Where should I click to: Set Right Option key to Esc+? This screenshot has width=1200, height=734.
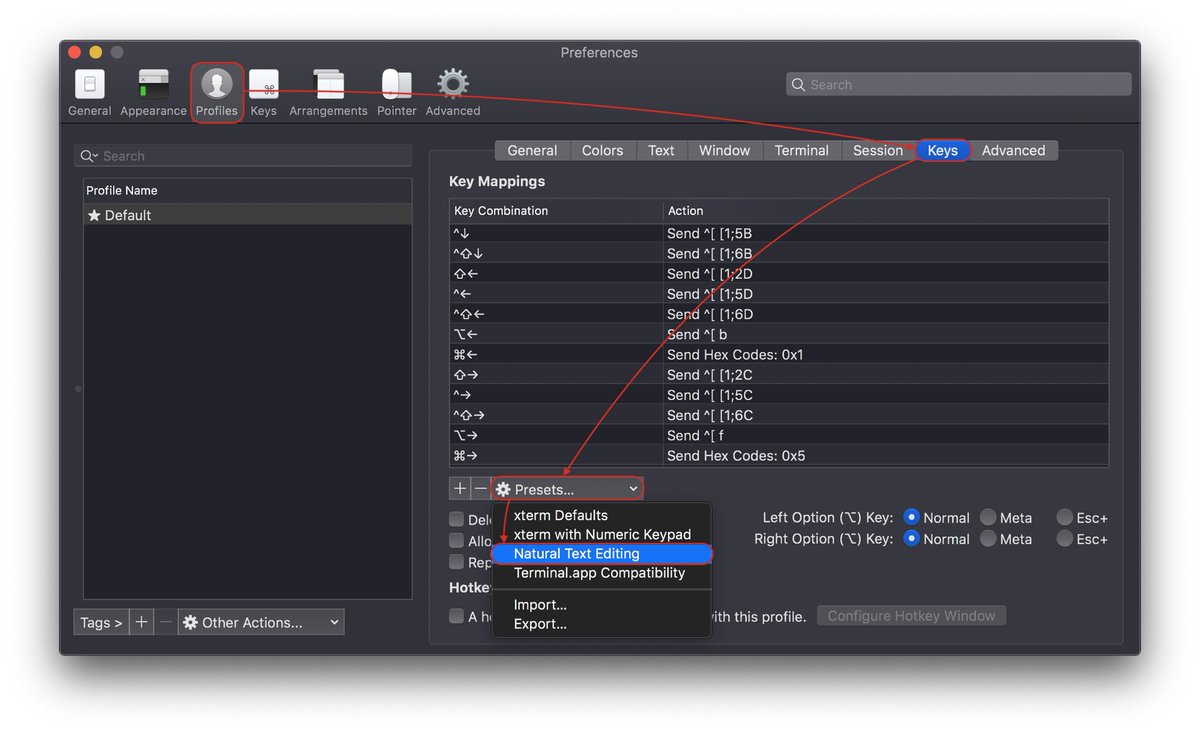pyautogui.click(x=1064, y=538)
